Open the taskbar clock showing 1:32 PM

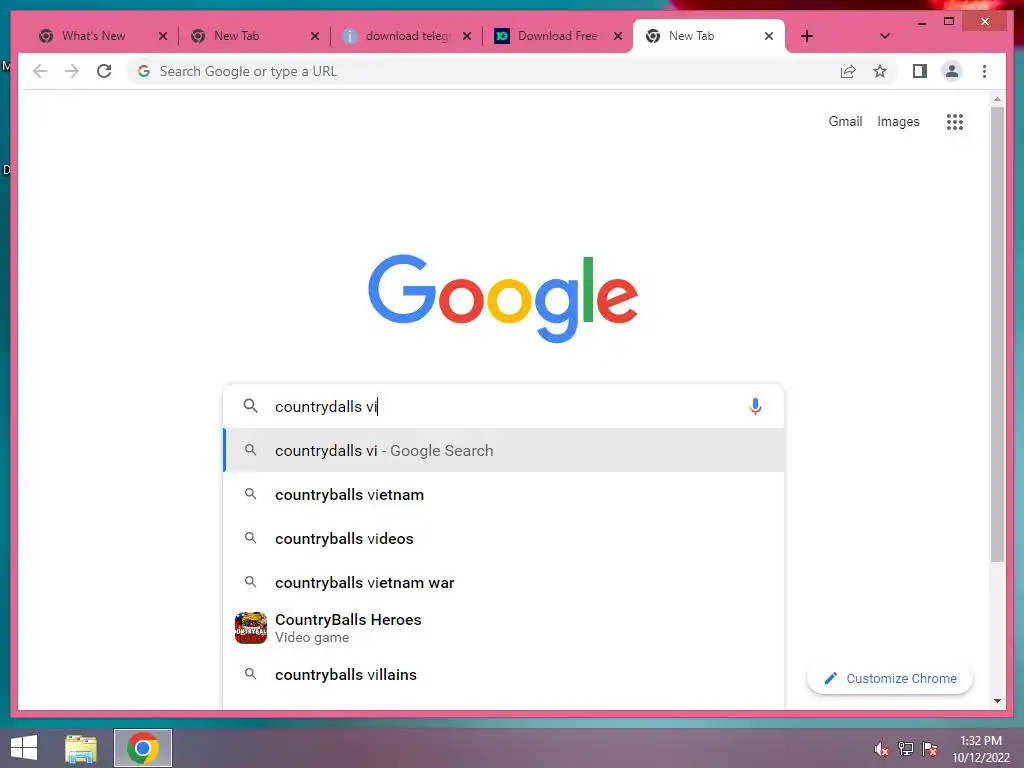(980, 749)
